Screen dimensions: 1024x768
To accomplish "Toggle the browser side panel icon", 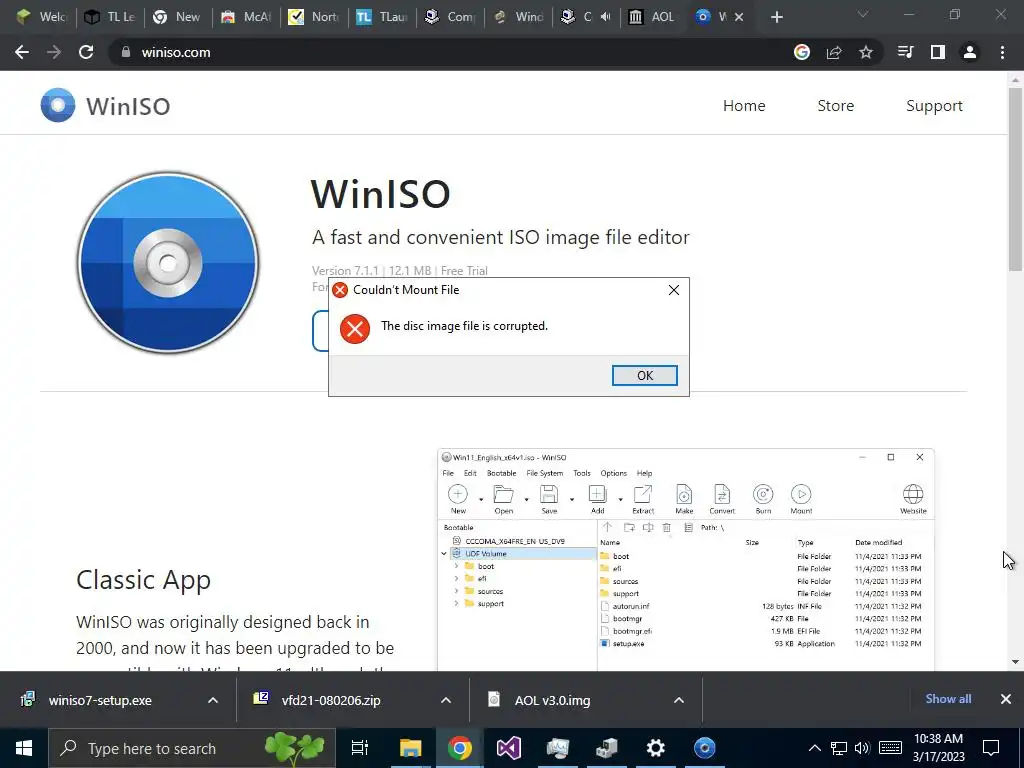I will (x=938, y=52).
